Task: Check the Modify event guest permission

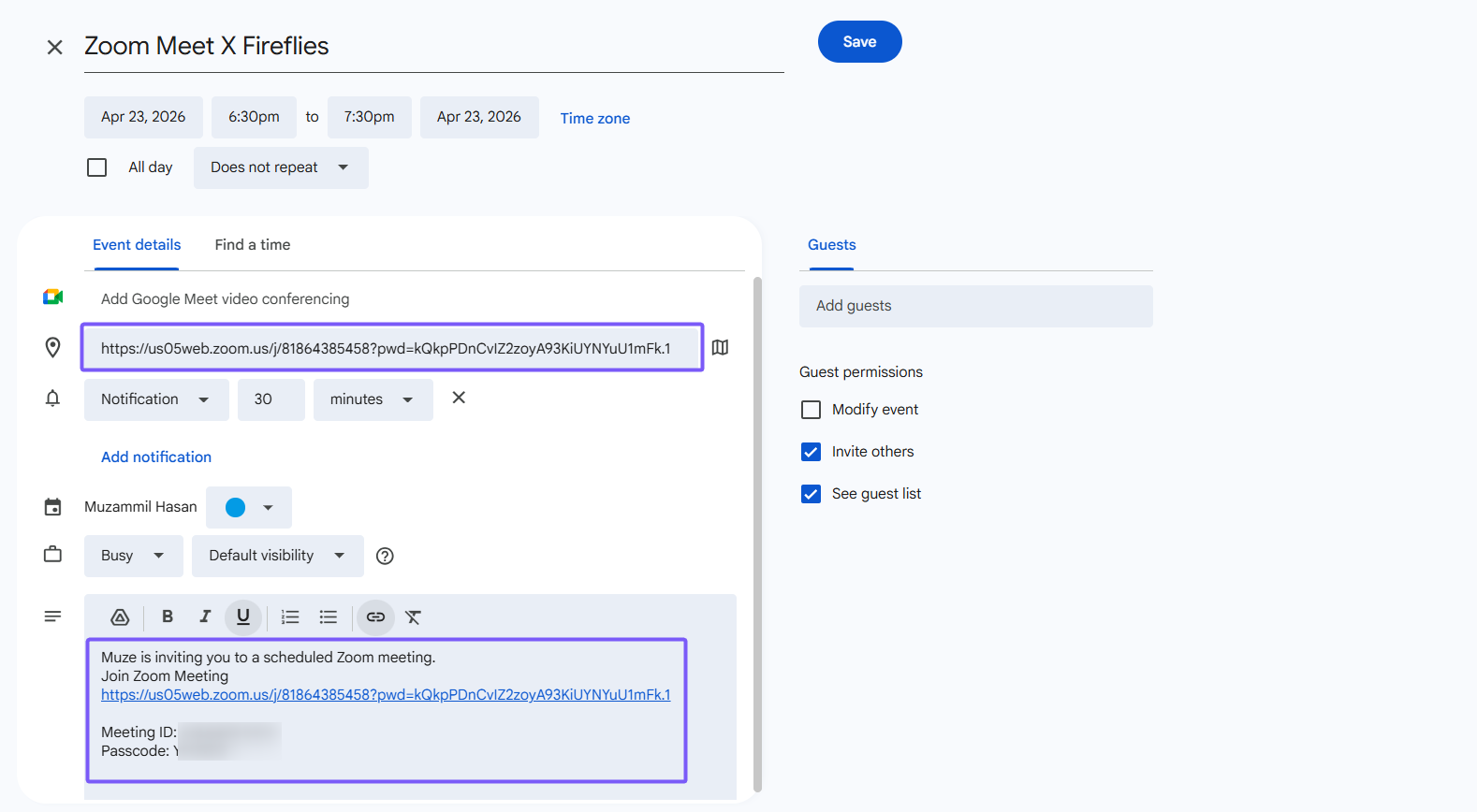Action: (x=811, y=410)
